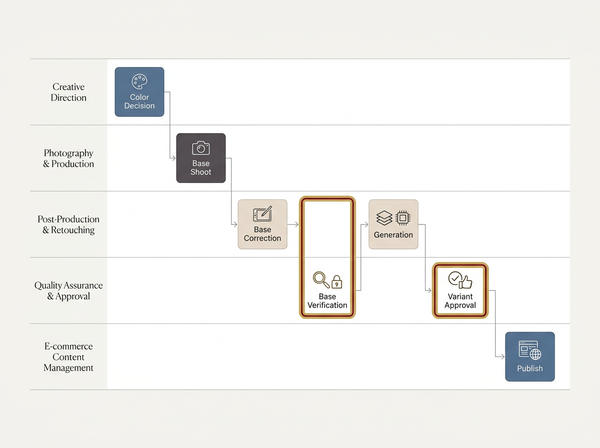Image resolution: width=600 pixels, height=448 pixels.
Task: Select the stacked layers icon in Generation
Action: [x=384, y=218]
